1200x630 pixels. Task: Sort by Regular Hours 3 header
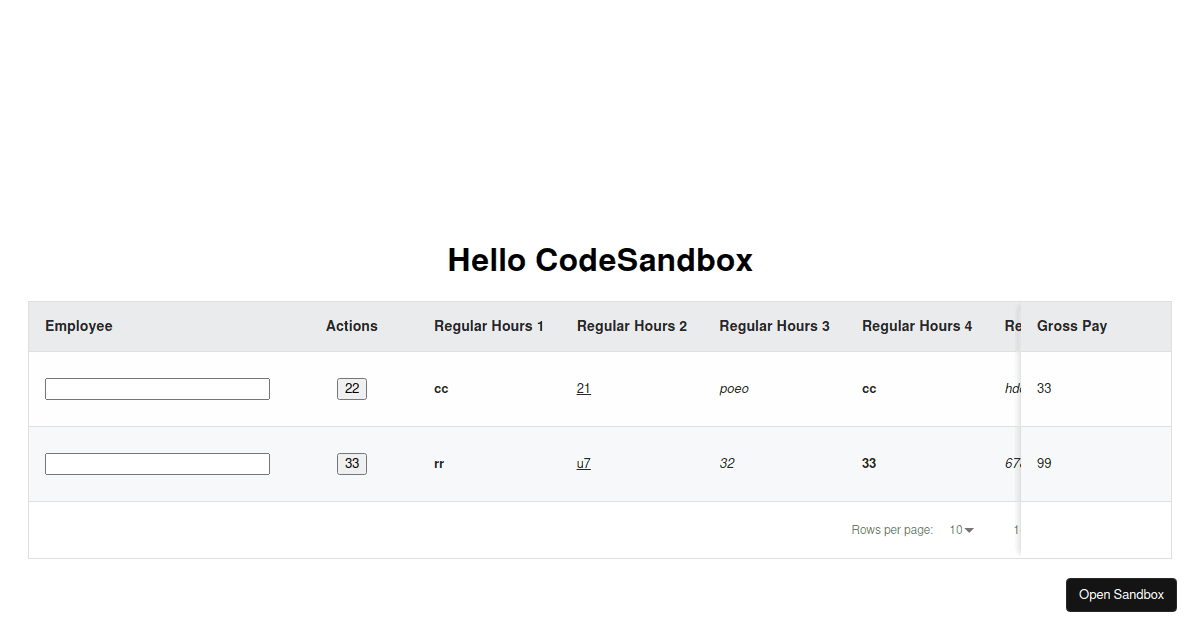(774, 326)
